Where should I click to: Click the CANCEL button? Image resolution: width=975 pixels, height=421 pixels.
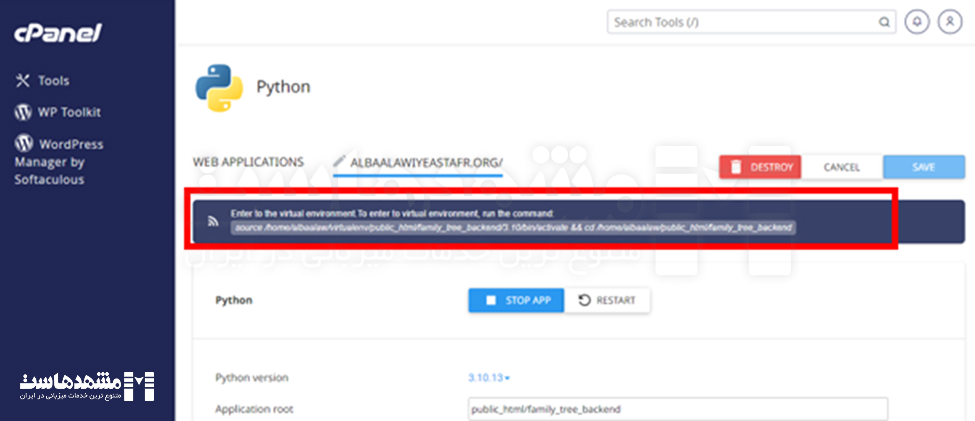click(x=841, y=167)
